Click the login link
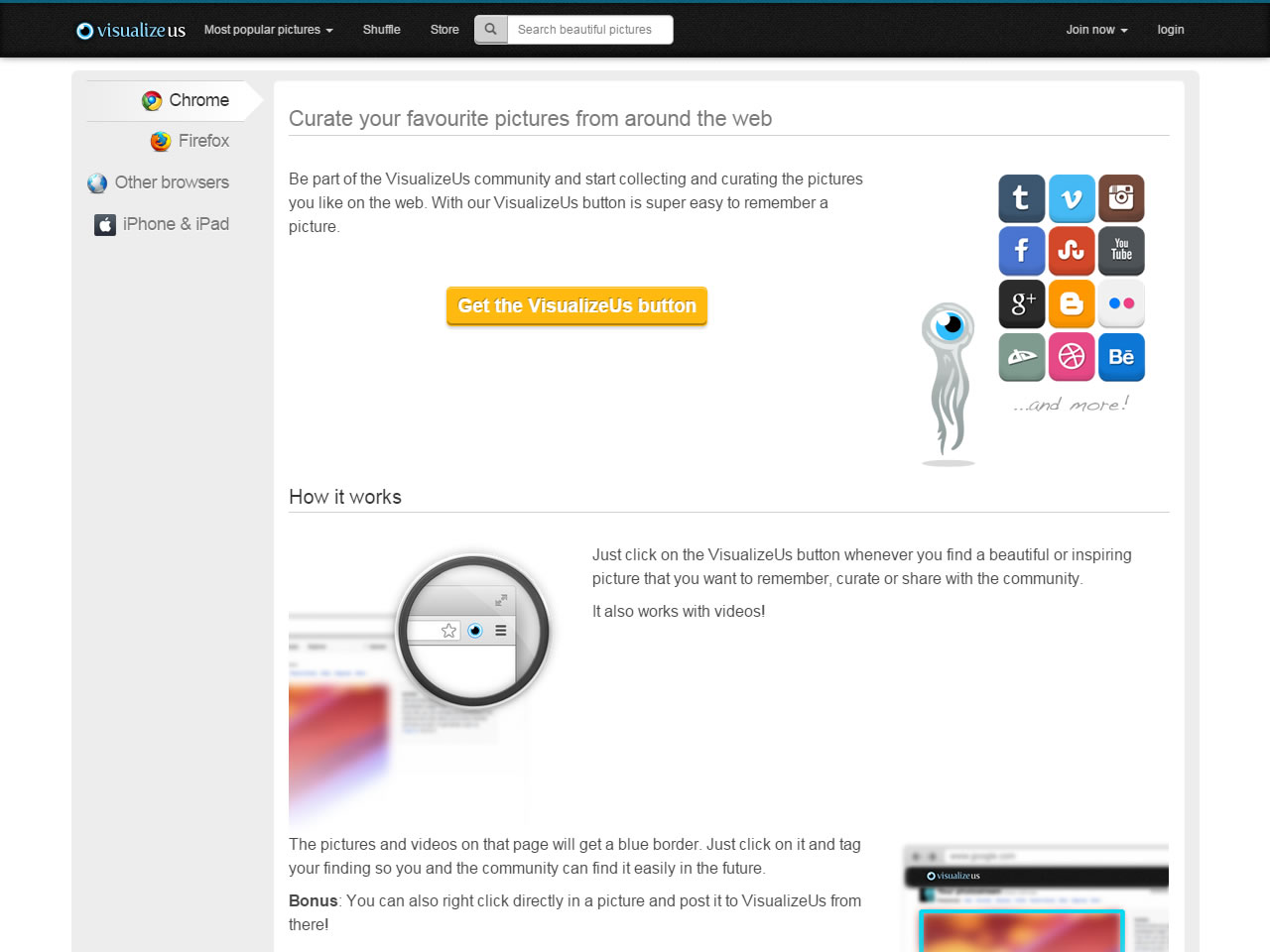 [x=1171, y=30]
